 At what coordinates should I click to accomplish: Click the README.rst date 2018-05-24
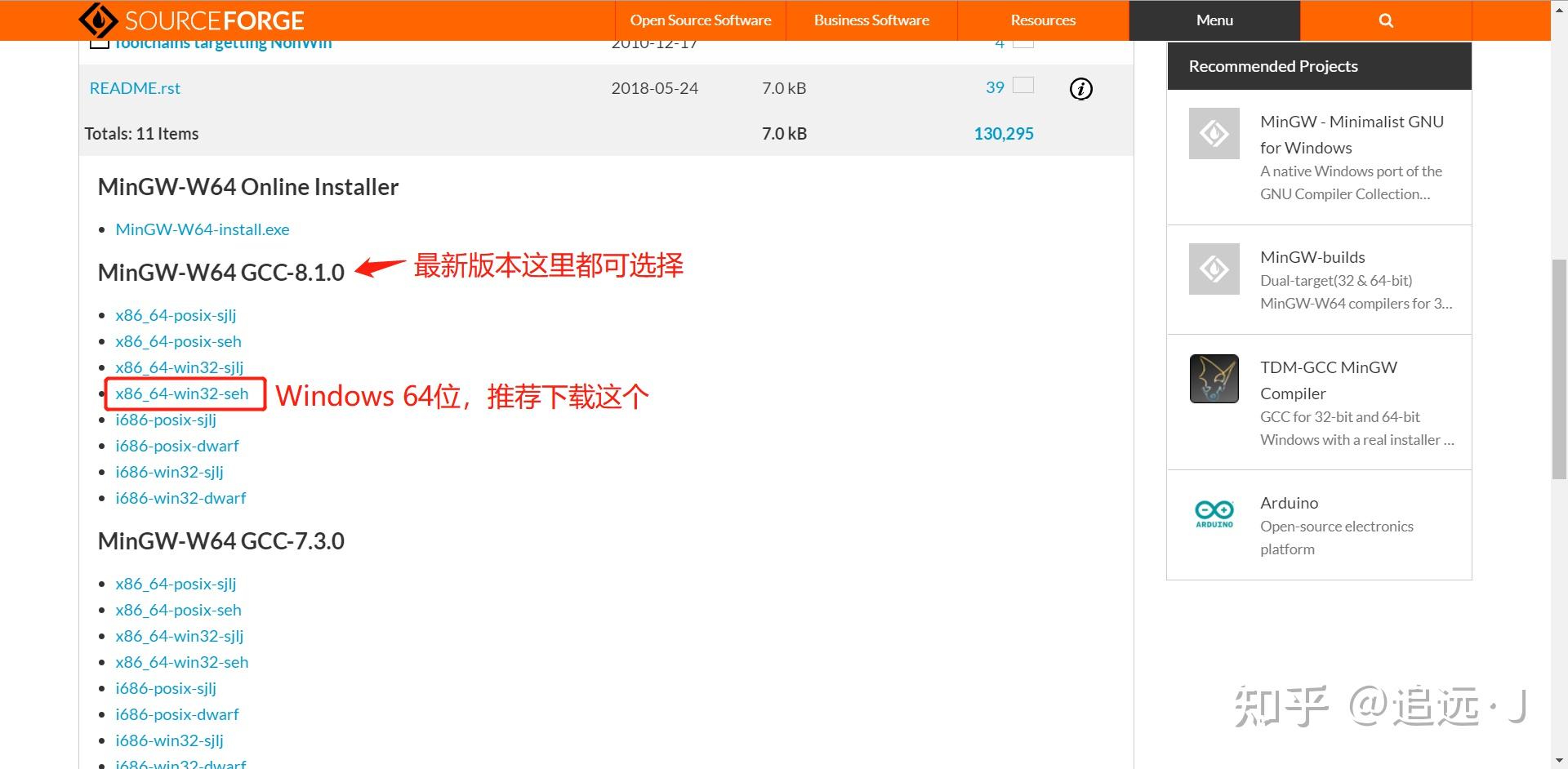[x=654, y=88]
